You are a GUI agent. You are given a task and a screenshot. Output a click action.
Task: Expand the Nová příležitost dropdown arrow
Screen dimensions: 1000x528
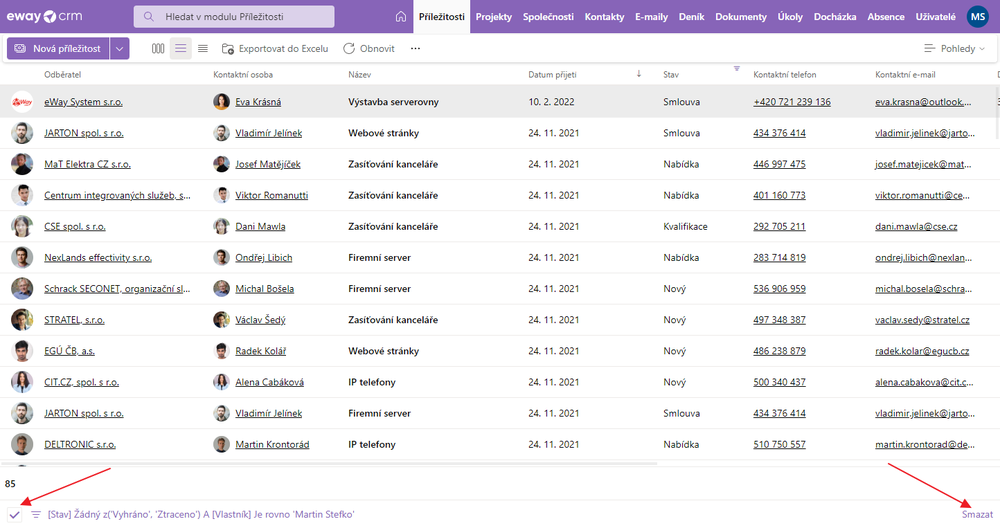point(119,48)
